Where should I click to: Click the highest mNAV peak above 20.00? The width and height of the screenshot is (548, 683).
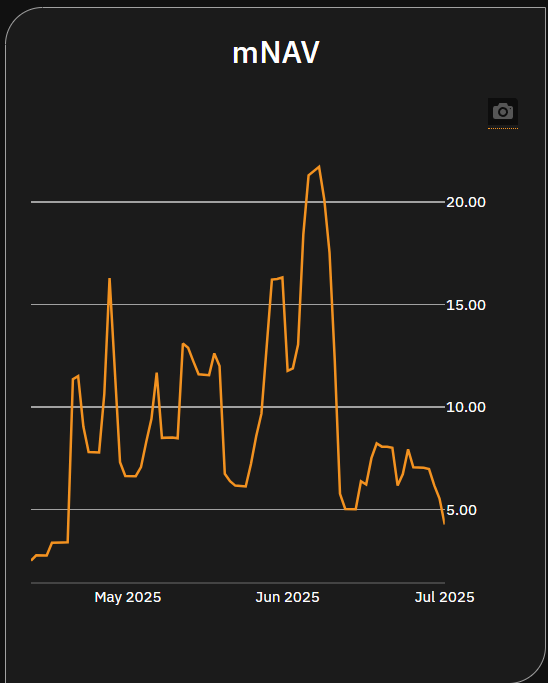point(319,166)
